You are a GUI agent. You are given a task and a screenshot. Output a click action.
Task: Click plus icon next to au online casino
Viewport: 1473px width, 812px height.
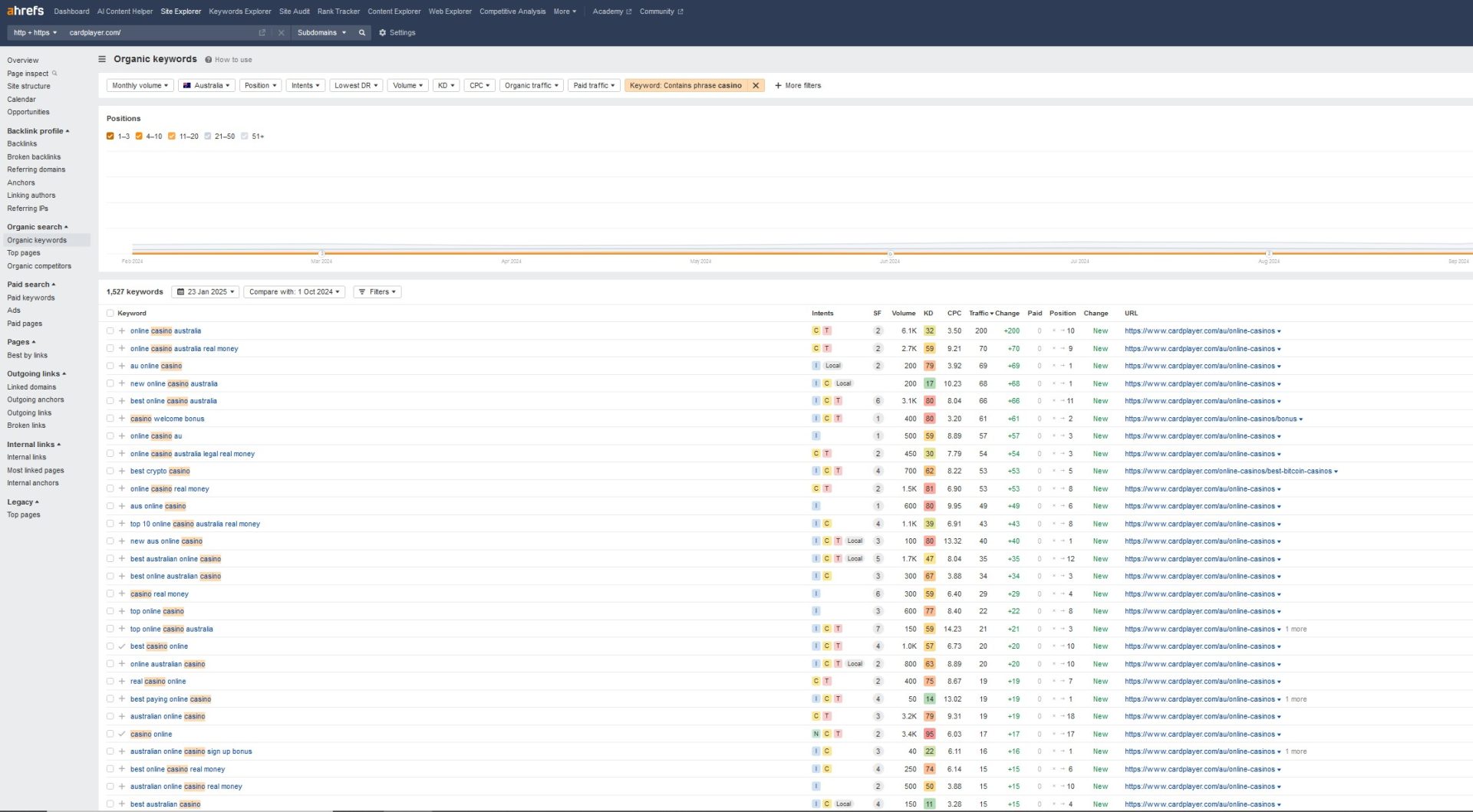(x=122, y=366)
